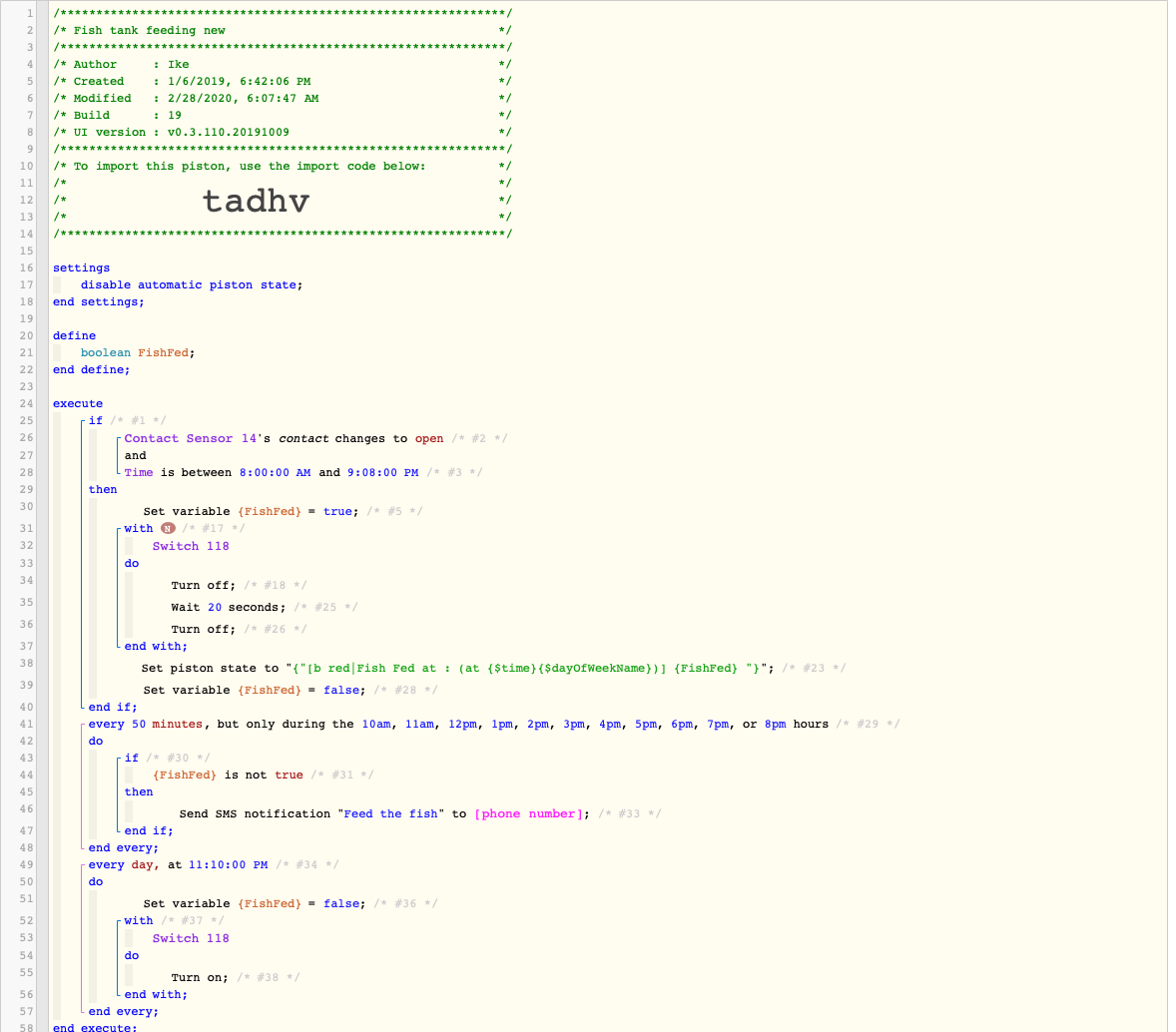The width and height of the screenshot is (1176, 1032).
Task: Click 'Wait 20 seconds;' statement
Action: tap(229, 608)
